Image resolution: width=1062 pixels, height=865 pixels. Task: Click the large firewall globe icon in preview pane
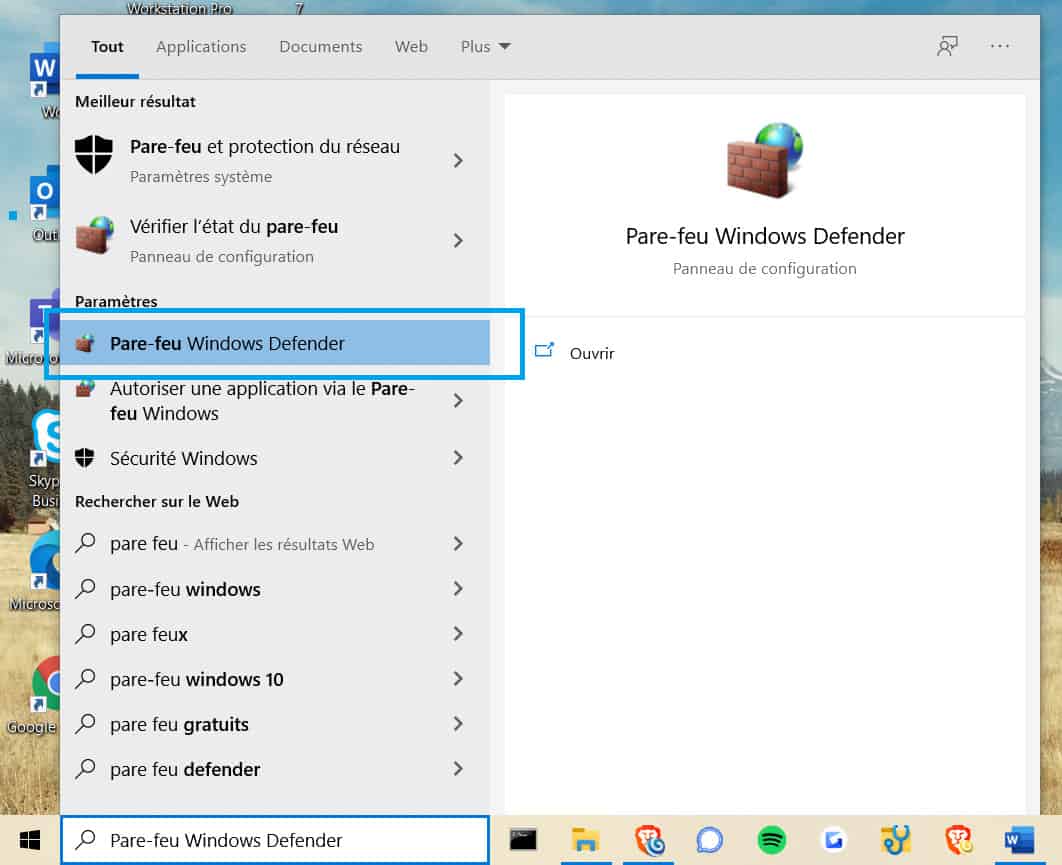click(x=765, y=160)
